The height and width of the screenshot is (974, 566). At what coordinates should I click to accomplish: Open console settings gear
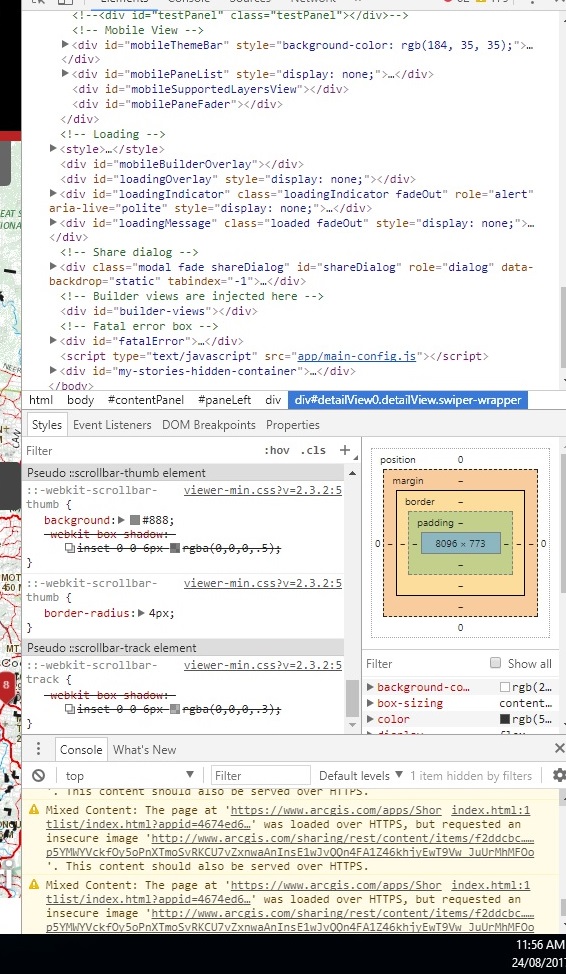[x=559, y=775]
